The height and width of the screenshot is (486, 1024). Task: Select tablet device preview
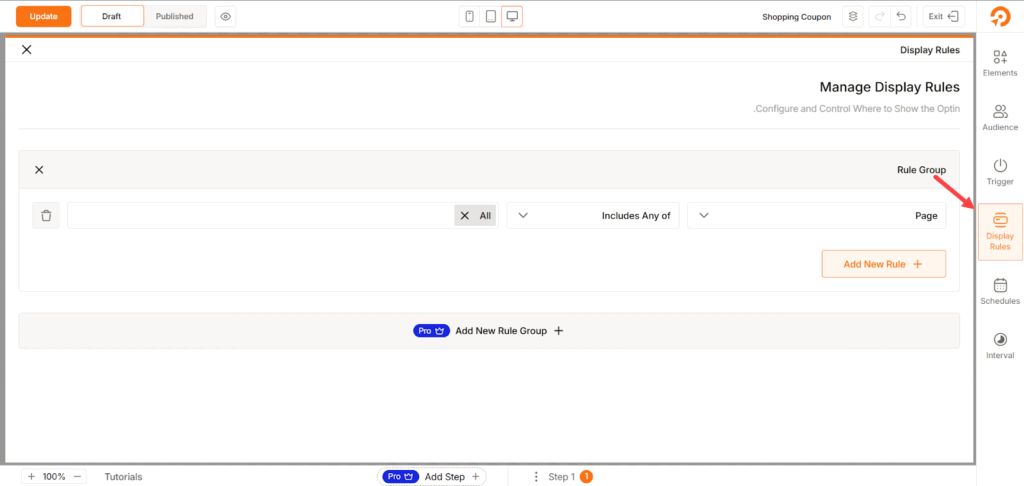coord(490,16)
